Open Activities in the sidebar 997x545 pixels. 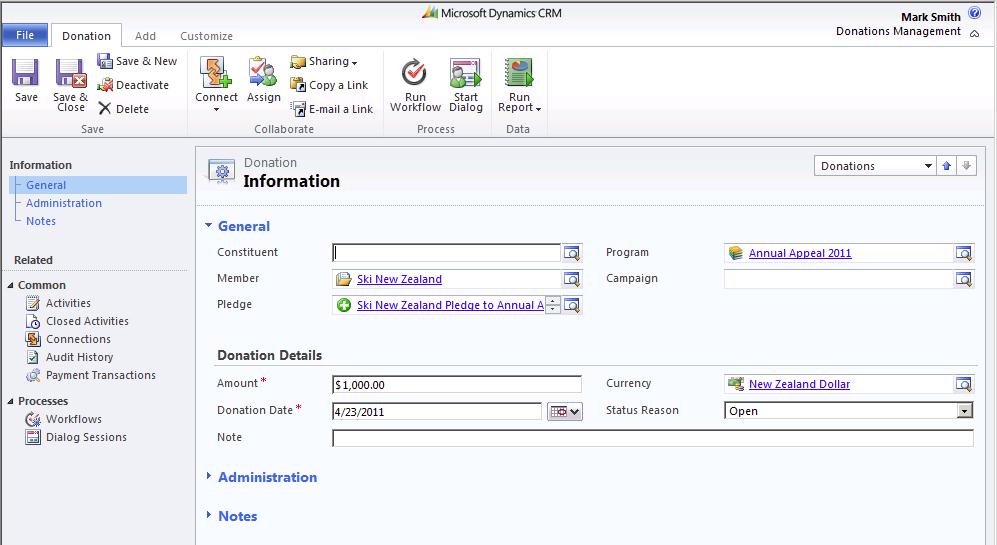58,303
